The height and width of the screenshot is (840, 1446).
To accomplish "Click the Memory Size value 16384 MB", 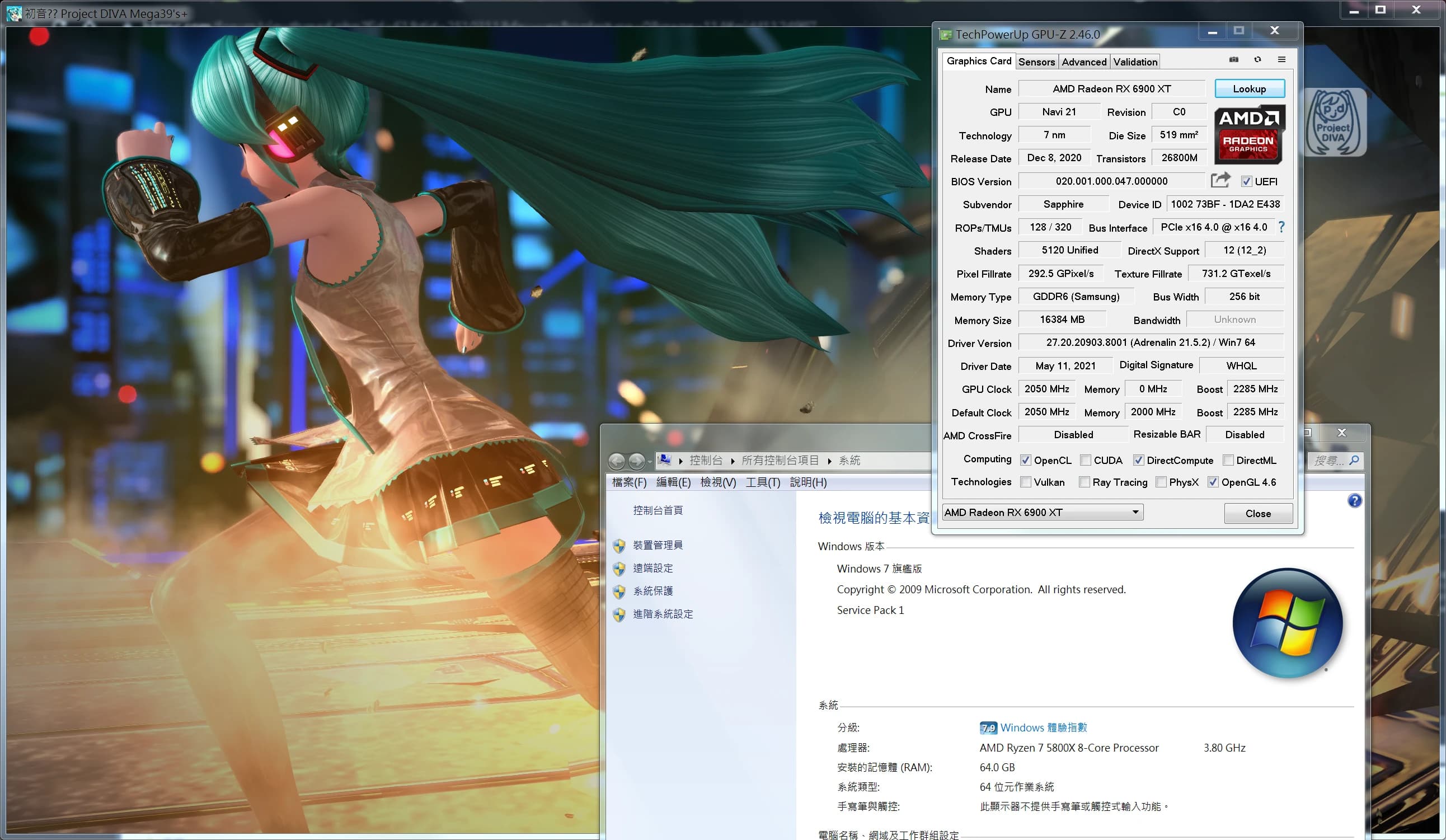I will [x=1062, y=320].
